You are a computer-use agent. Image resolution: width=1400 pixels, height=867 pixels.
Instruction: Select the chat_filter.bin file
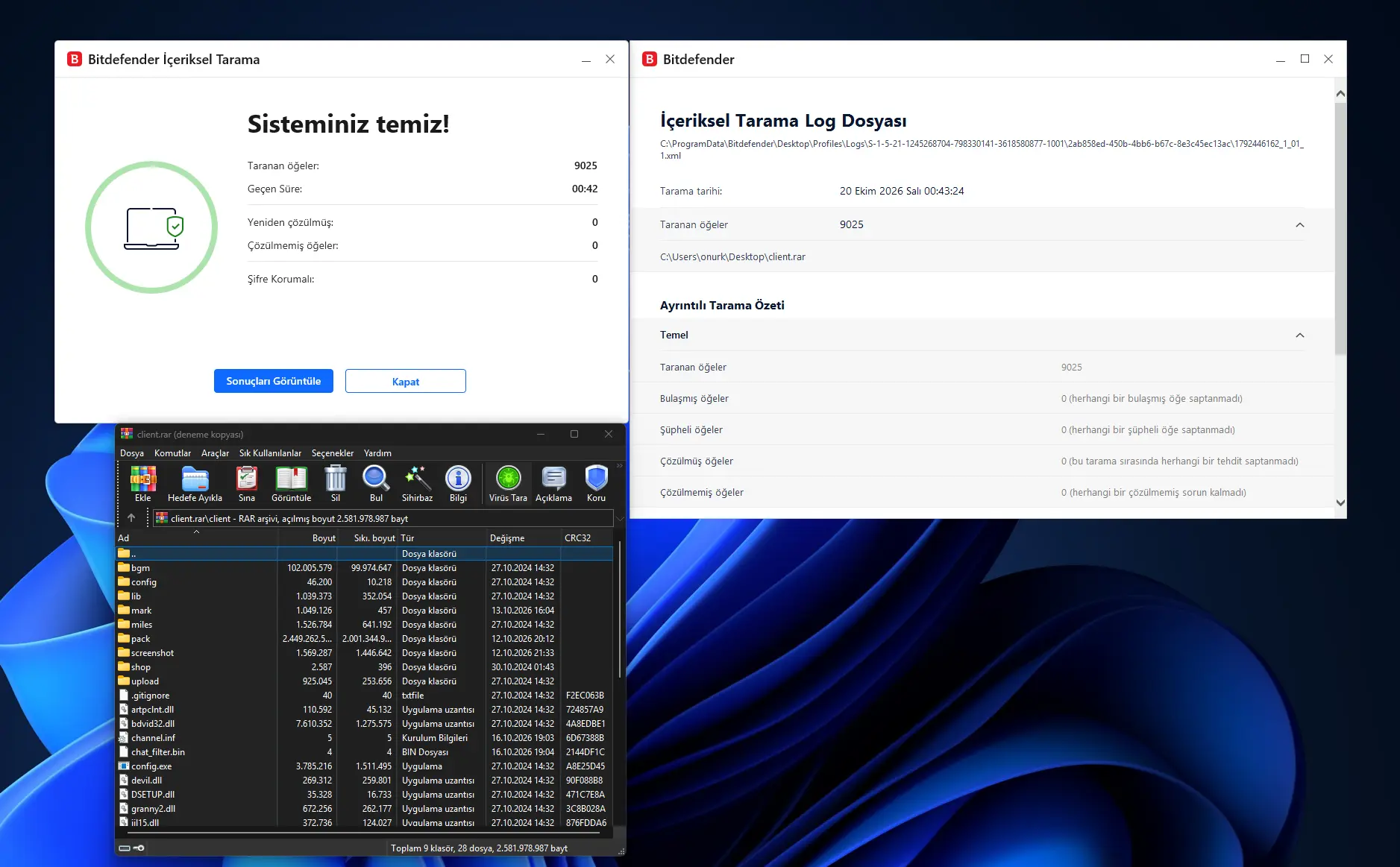pyautogui.click(x=365, y=752)
